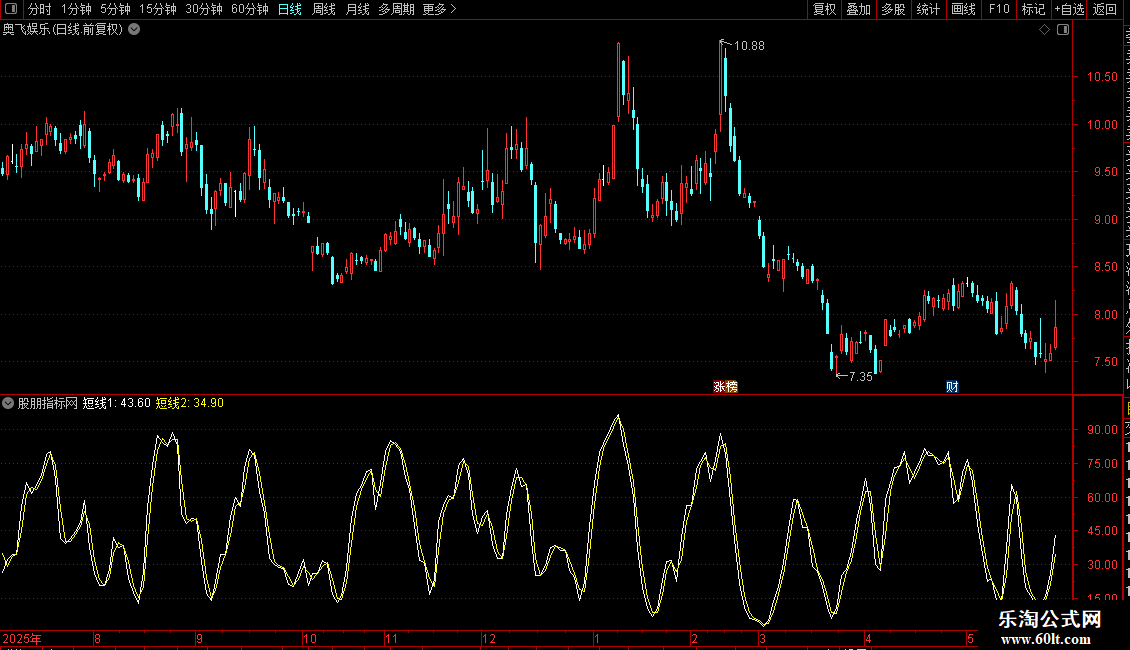Switch to 周线 weekly chart
This screenshot has height=650, width=1130.
click(324, 9)
